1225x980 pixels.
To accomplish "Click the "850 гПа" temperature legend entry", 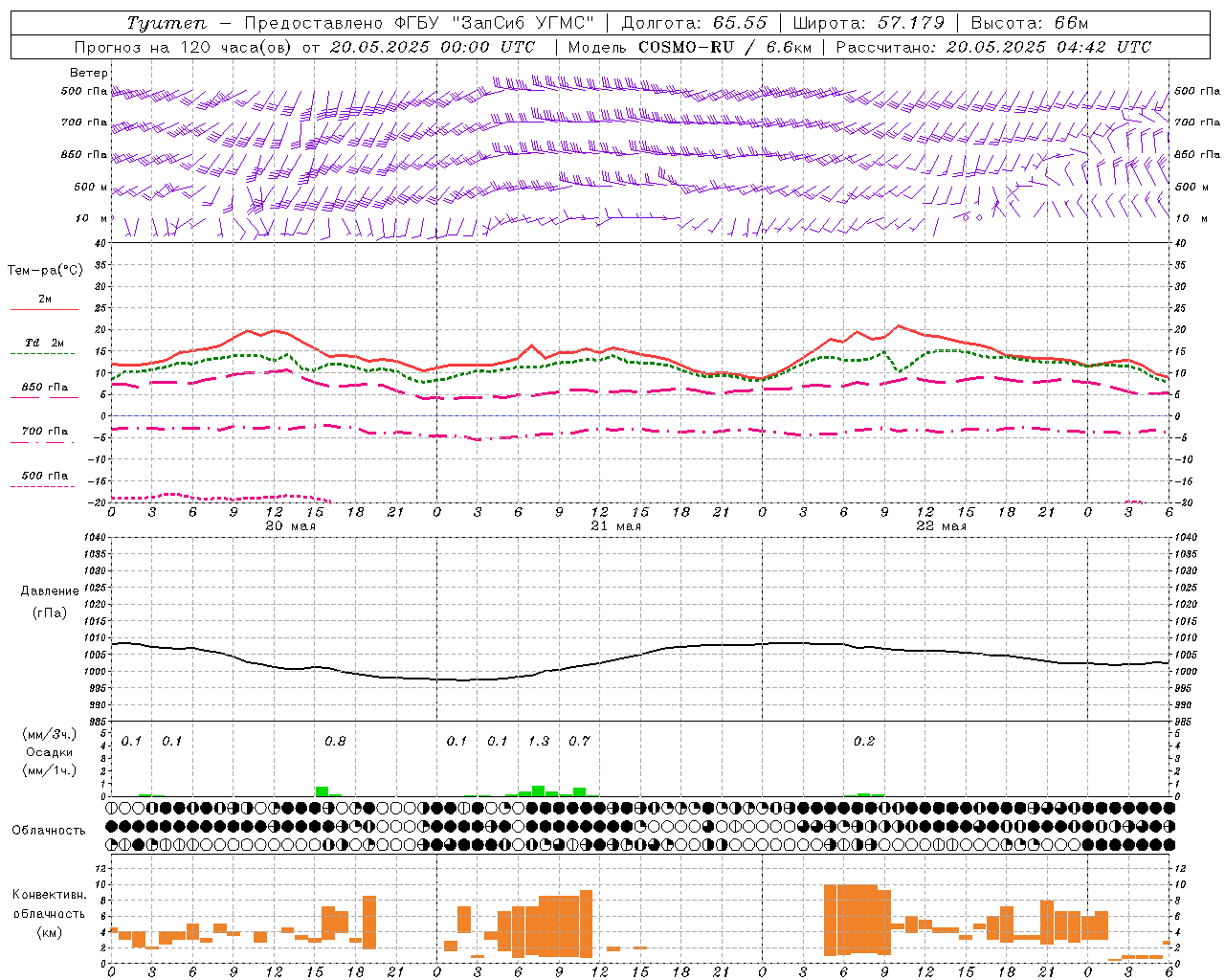I will click(45, 388).
